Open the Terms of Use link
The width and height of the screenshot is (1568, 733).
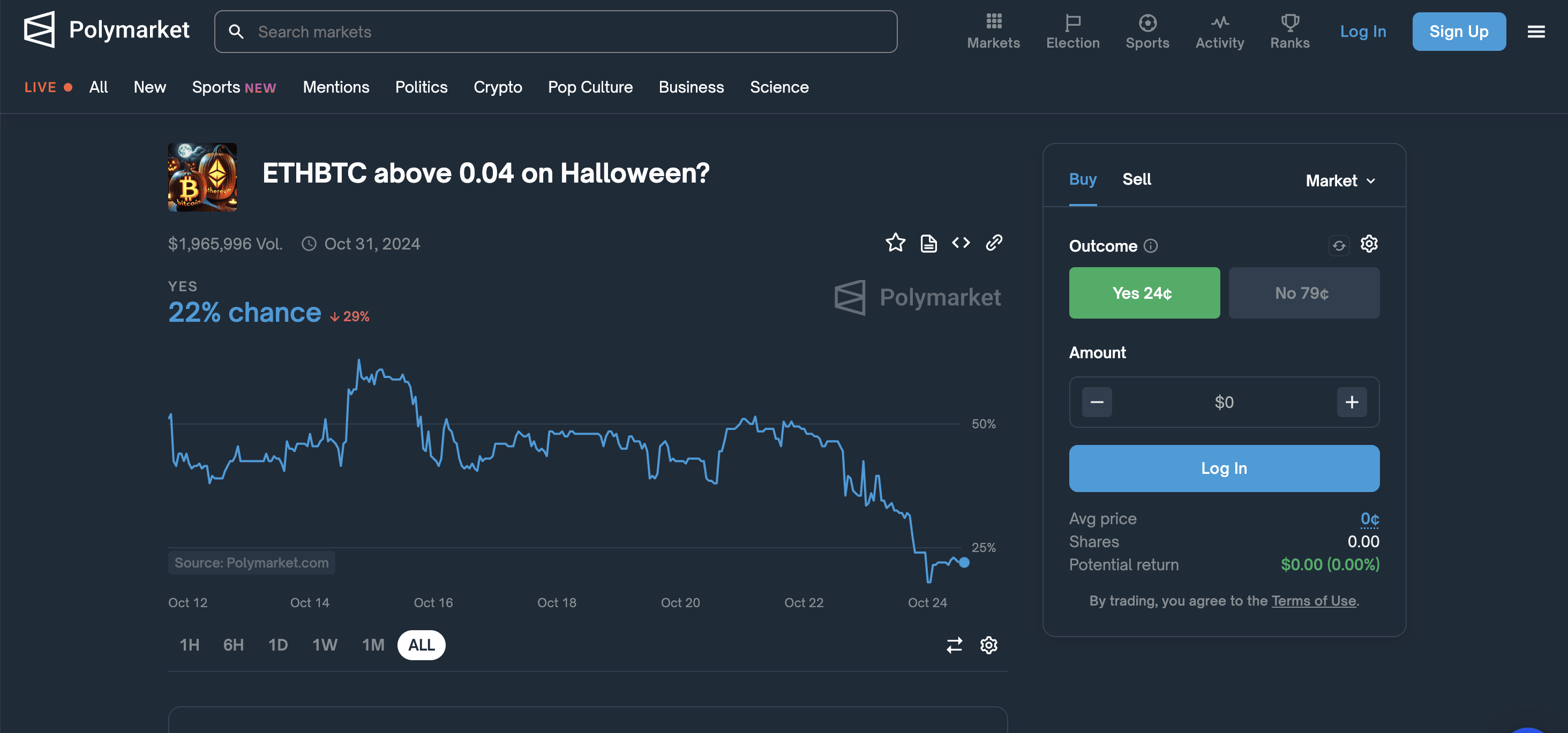(x=1314, y=600)
